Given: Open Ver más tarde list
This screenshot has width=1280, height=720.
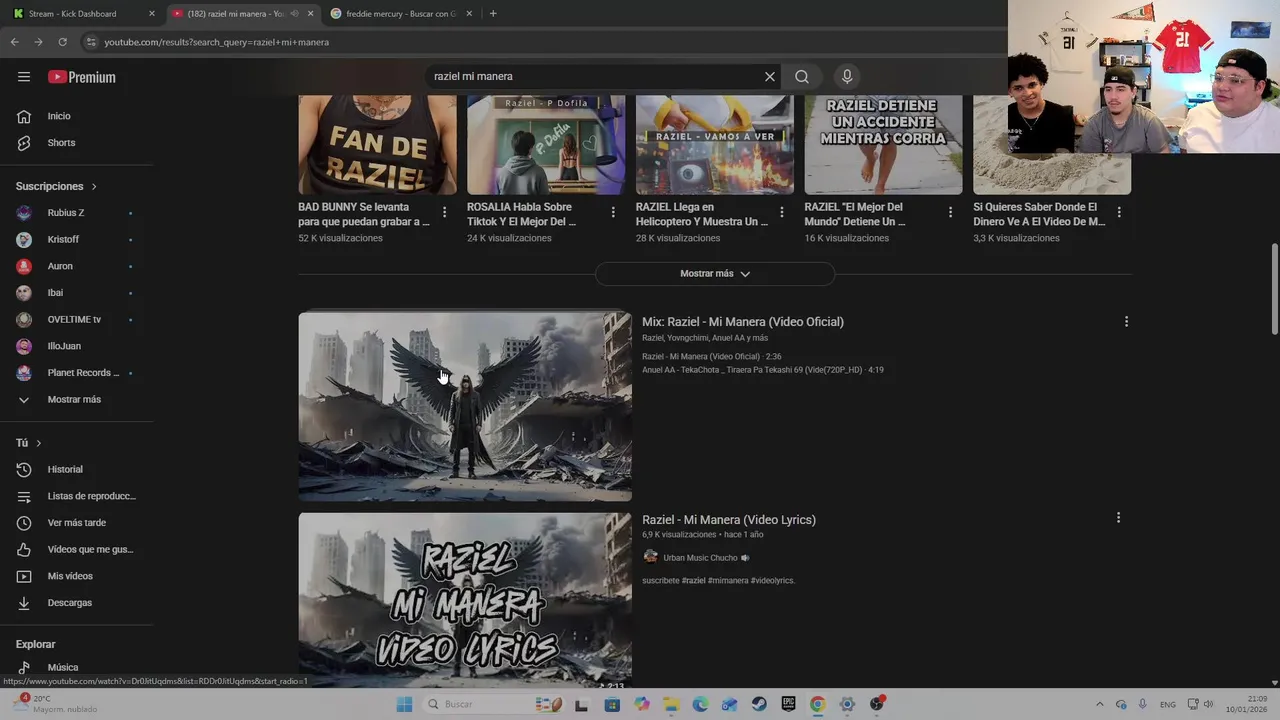Looking at the screenshot, I should tap(76, 523).
